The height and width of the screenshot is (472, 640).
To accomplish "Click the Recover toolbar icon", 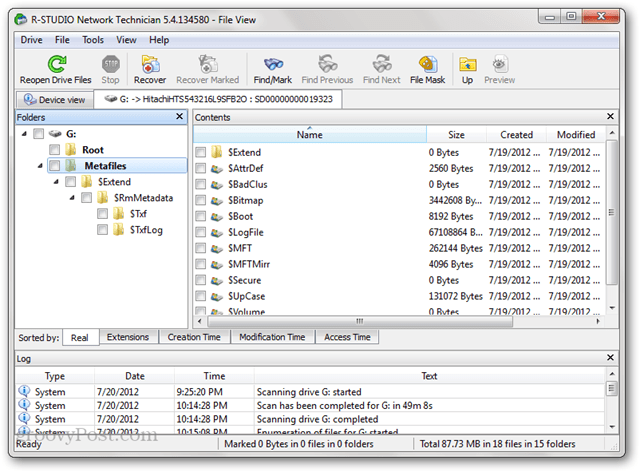I will pos(150,64).
